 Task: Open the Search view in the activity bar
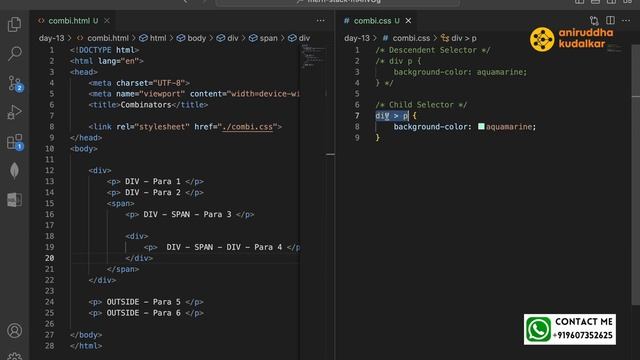click(15, 53)
